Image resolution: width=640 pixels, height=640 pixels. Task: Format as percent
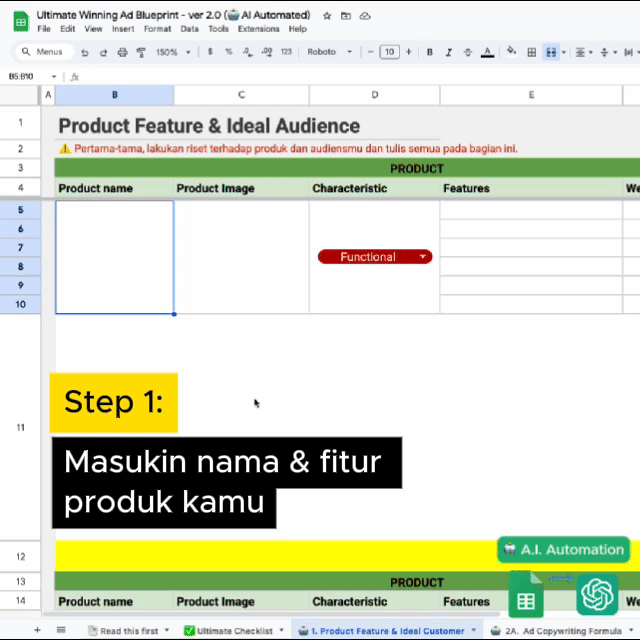(229, 52)
